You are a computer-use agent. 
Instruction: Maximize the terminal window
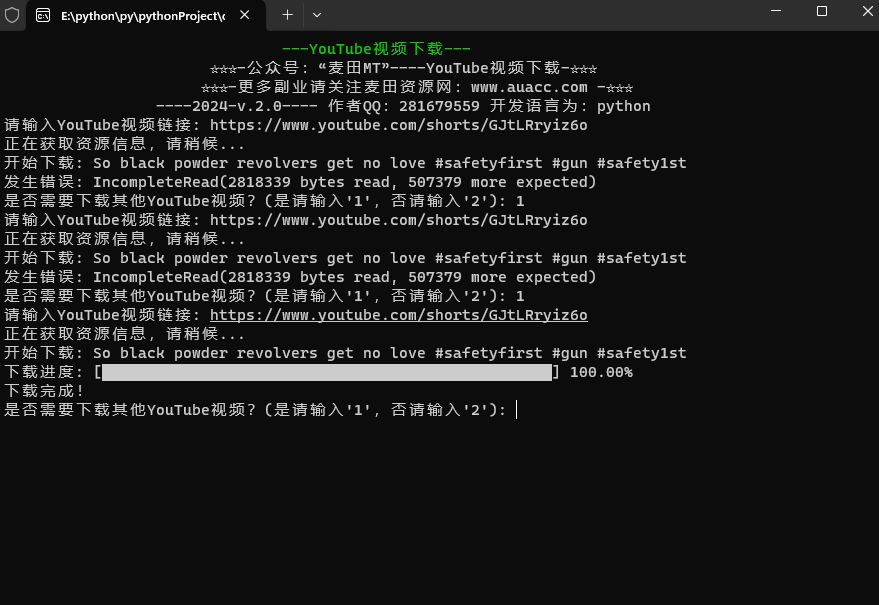click(822, 11)
